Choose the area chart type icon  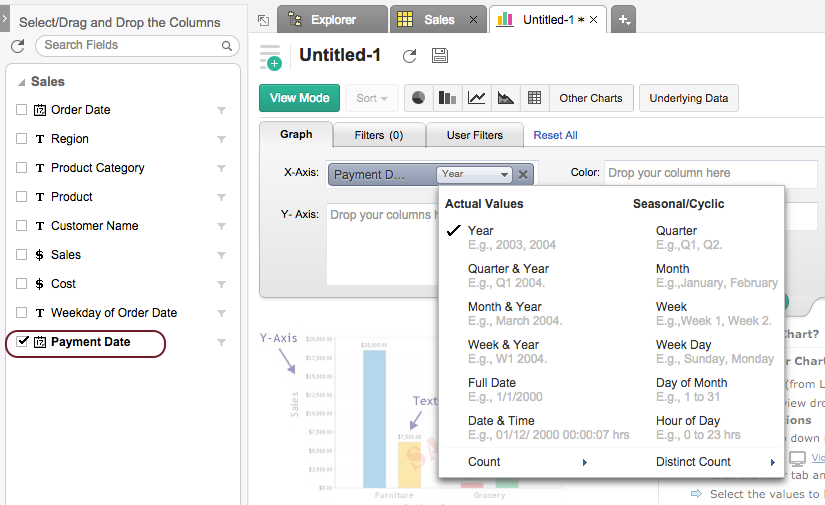506,98
